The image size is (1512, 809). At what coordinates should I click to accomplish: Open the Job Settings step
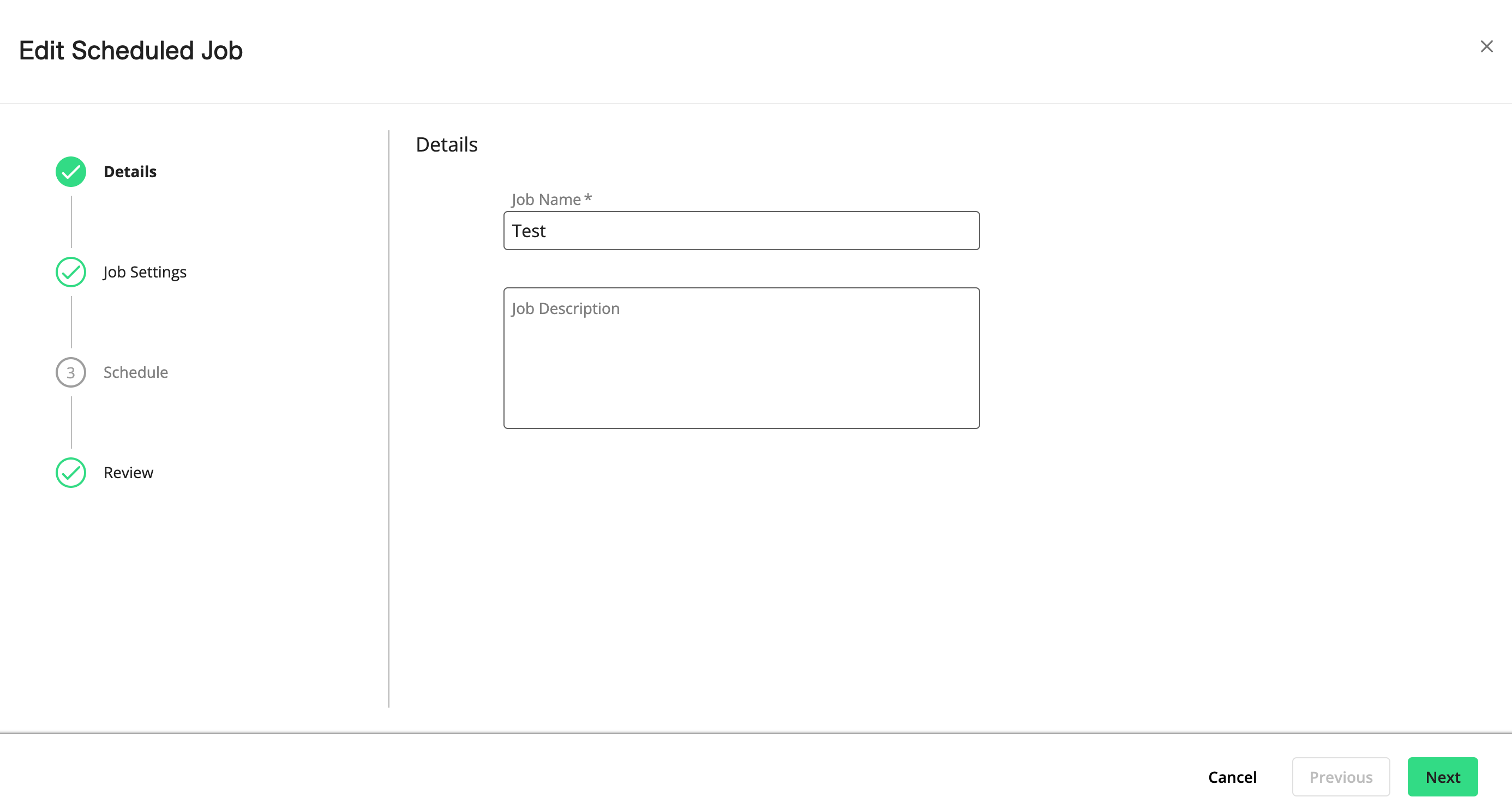(x=145, y=271)
